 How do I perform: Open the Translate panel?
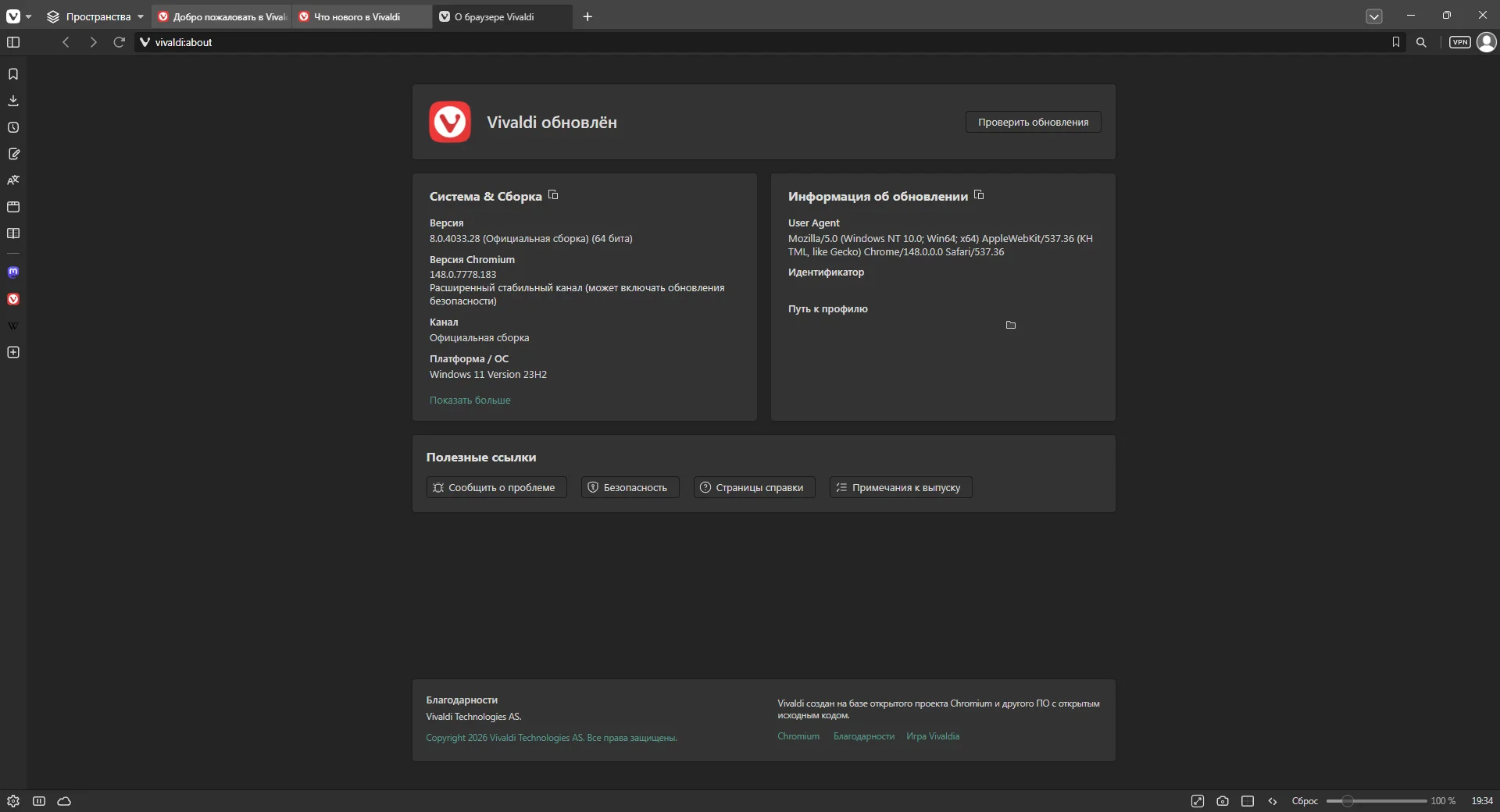click(x=13, y=180)
